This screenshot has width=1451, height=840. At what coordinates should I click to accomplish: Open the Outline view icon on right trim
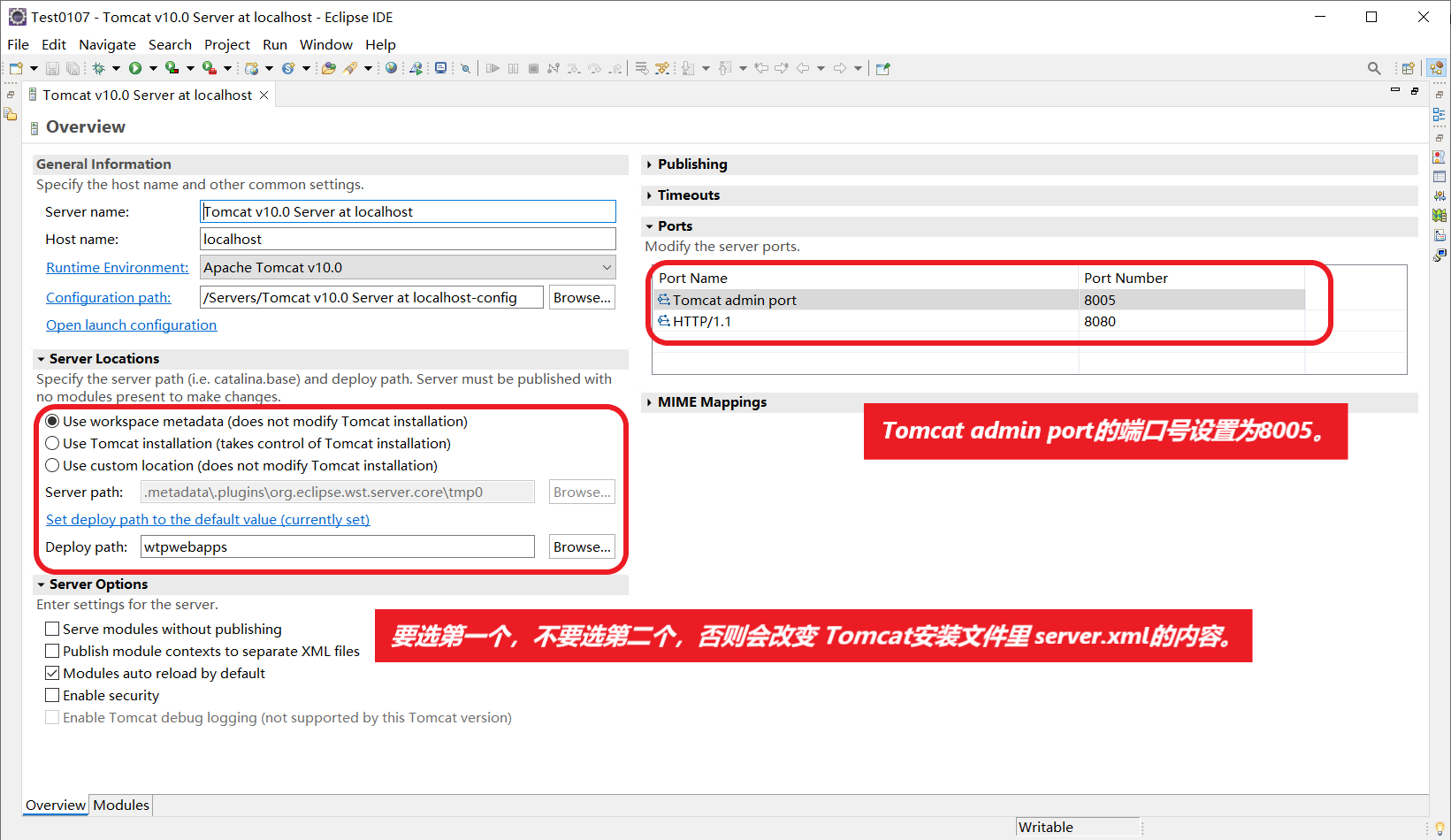[1439, 115]
